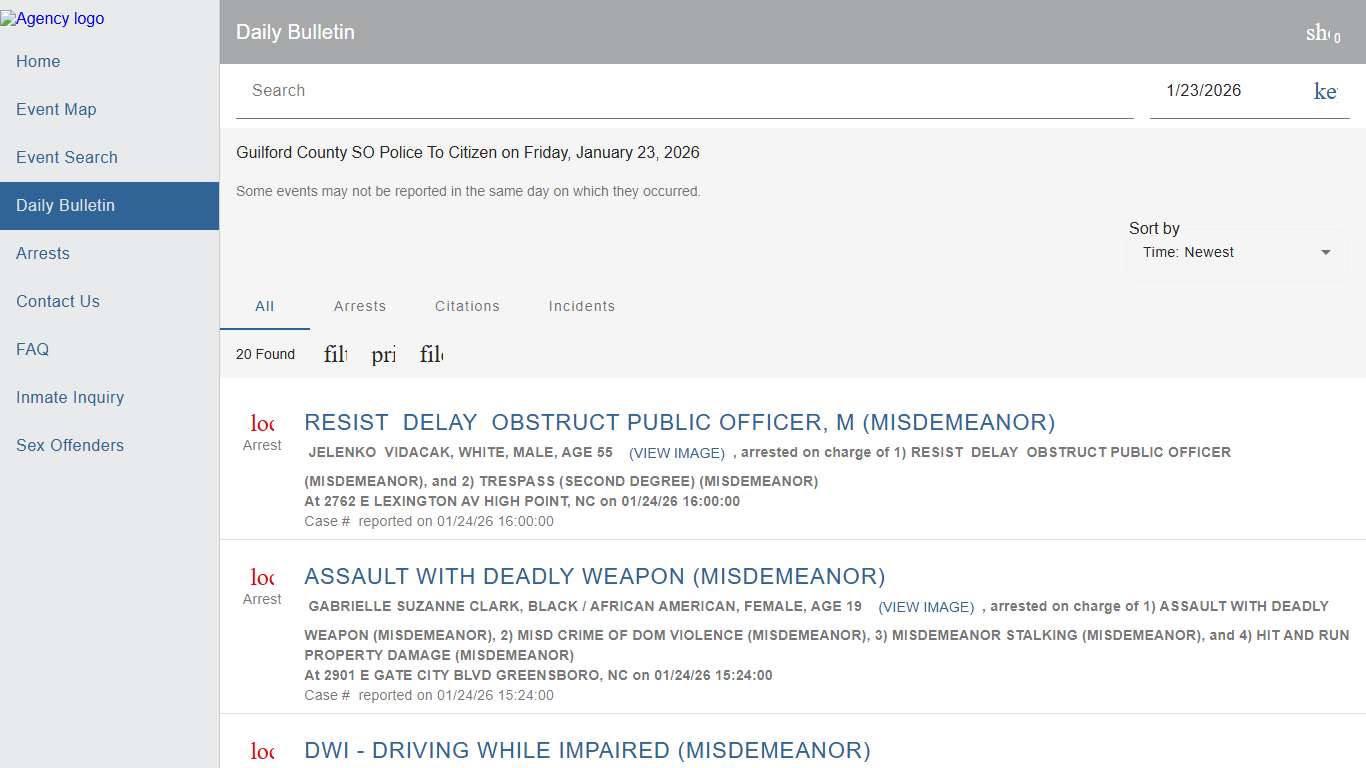The width and height of the screenshot is (1366, 768).
Task: Go to Event Map in the sidebar
Action: point(56,109)
